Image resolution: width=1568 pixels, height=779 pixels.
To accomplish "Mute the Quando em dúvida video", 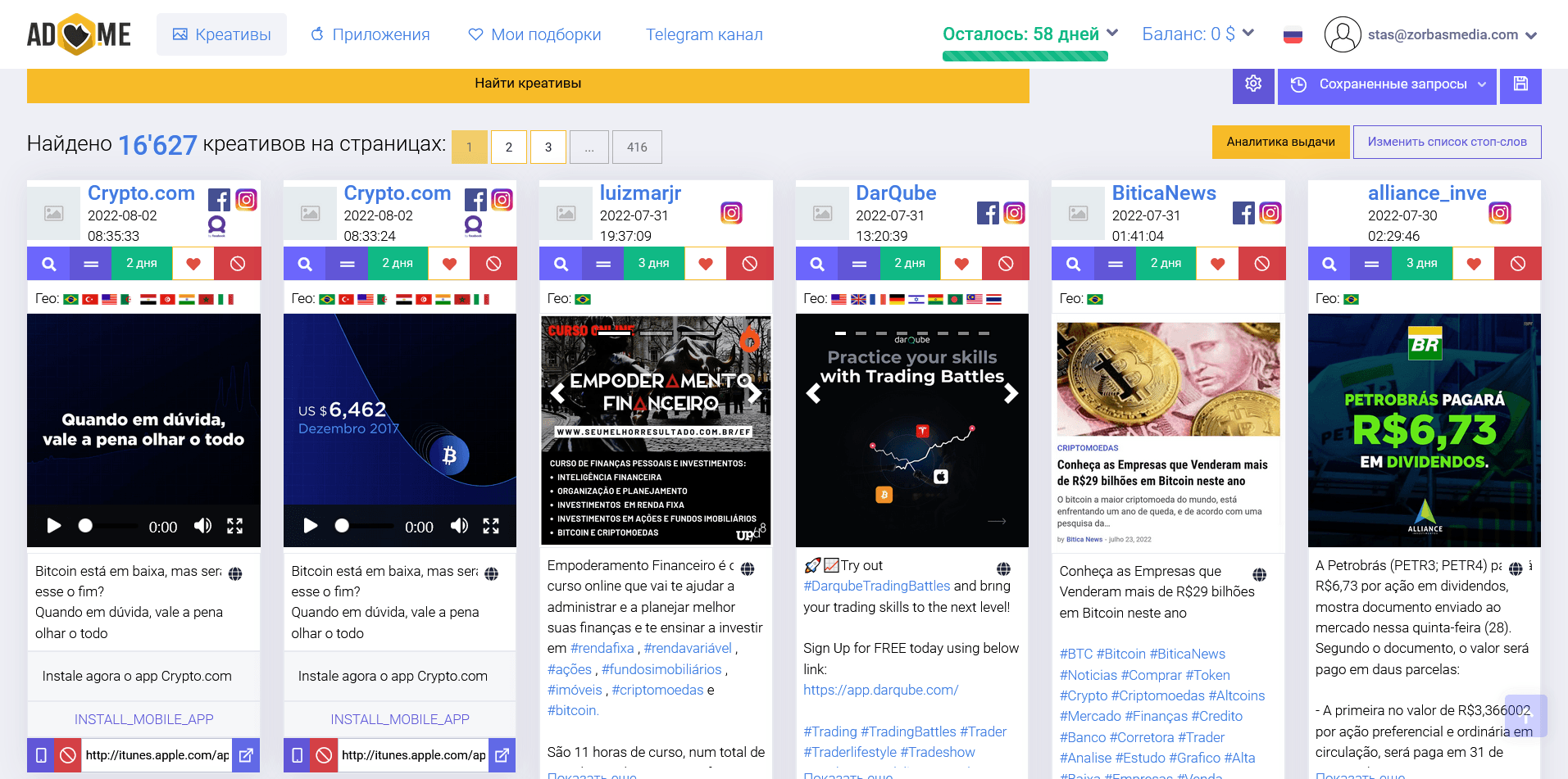I will (202, 526).
